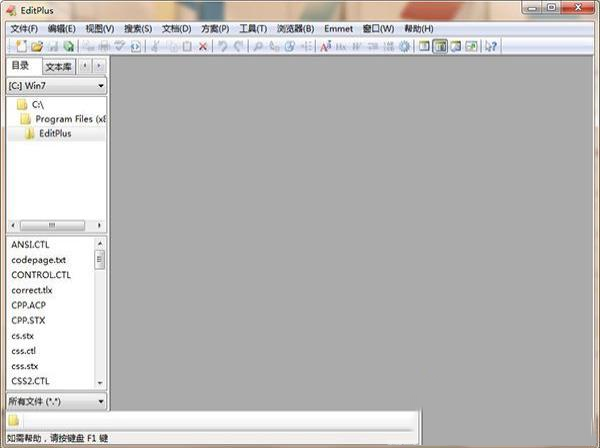Click the Replace toolbar icon
This screenshot has height=448, width=600.
tap(274, 46)
